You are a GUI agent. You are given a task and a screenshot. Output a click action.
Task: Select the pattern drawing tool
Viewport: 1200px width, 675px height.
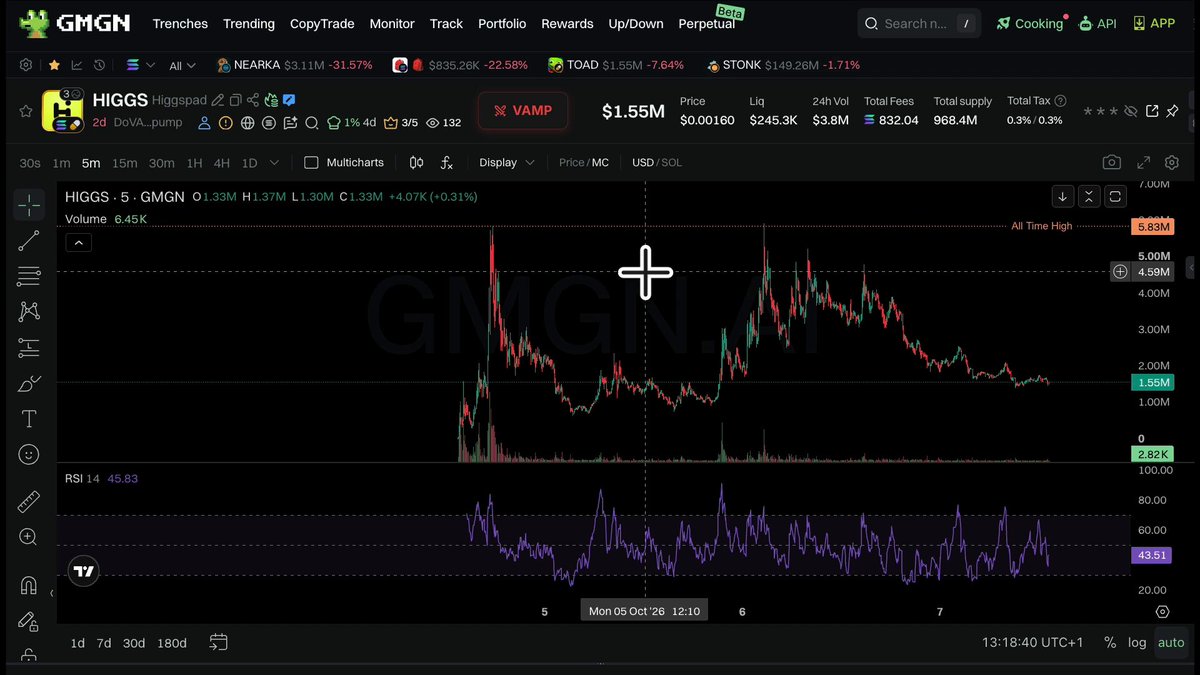click(x=29, y=311)
